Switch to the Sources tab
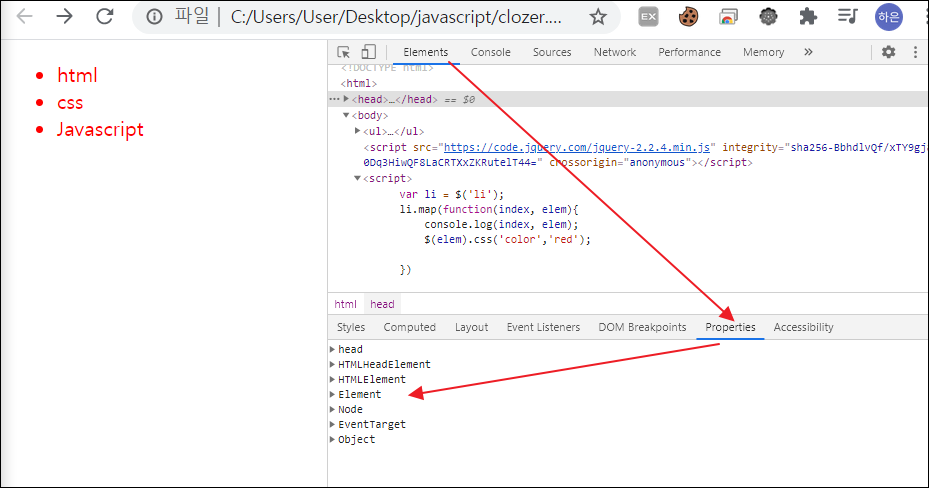This screenshot has width=929, height=488. click(552, 52)
